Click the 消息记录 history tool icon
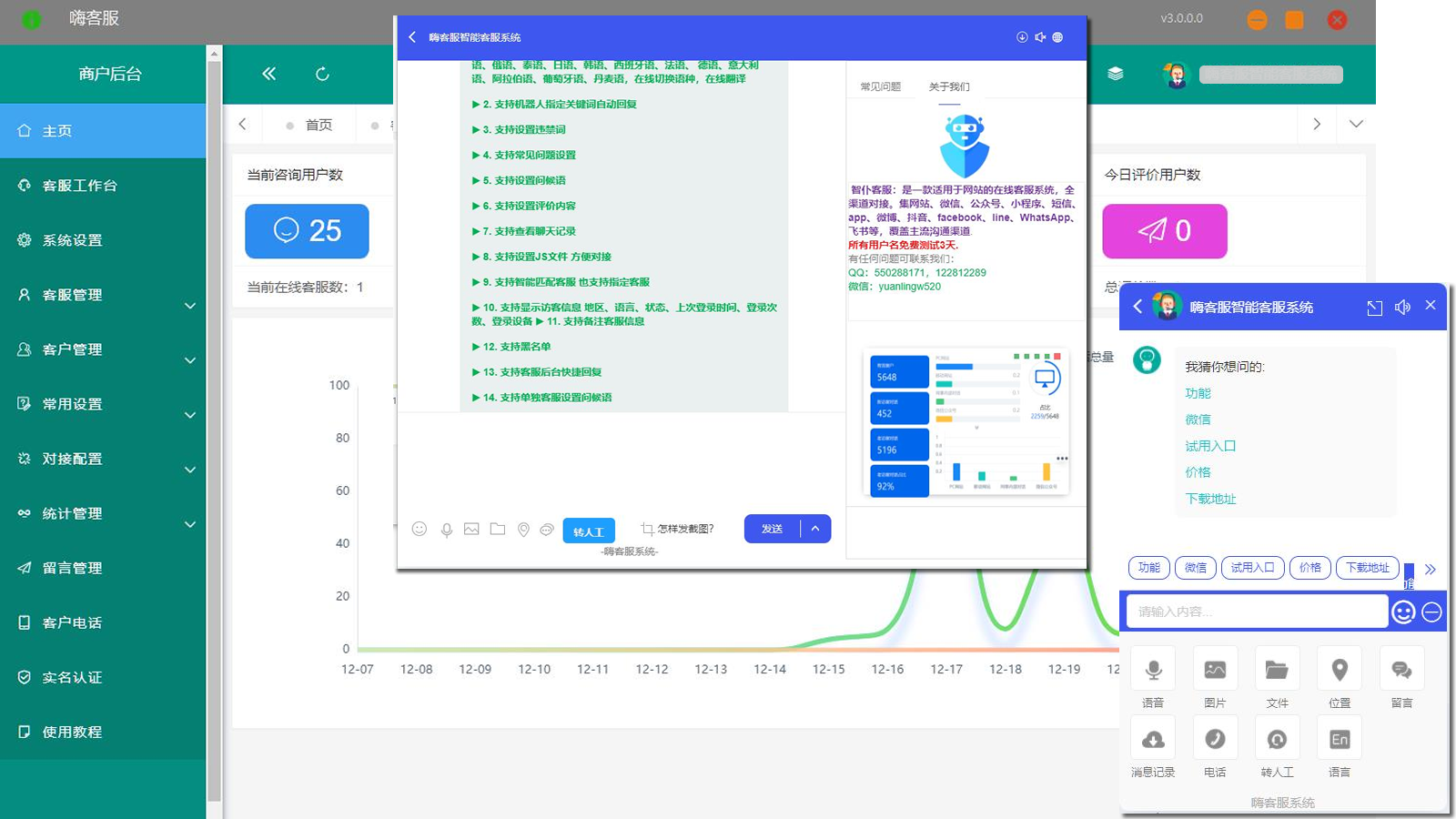 1153,740
